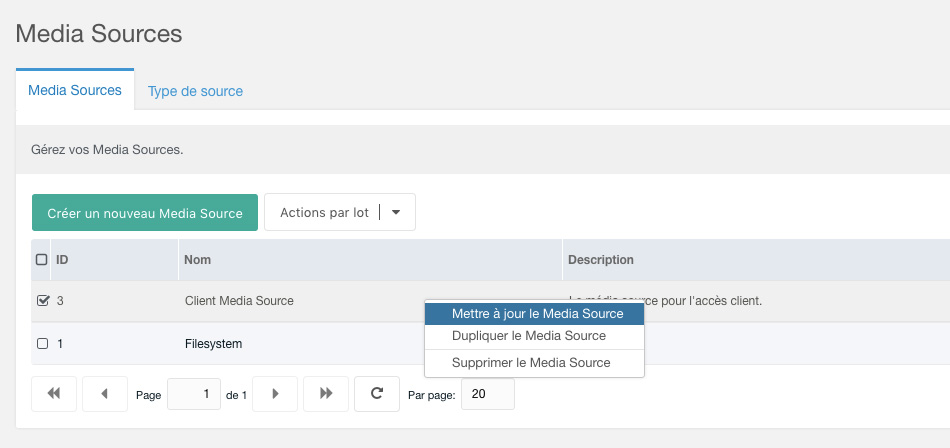Select the Filesystem name cell
Screen dimensions: 950x448
pyautogui.click(x=213, y=344)
